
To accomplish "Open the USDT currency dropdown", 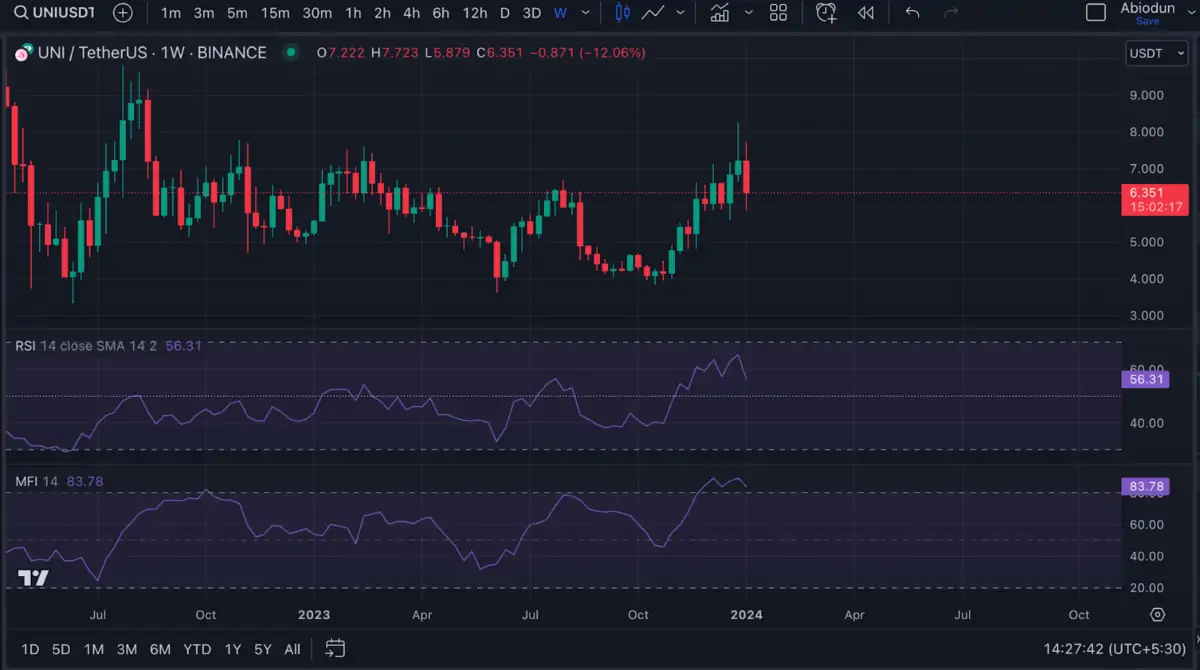I will pos(1157,52).
